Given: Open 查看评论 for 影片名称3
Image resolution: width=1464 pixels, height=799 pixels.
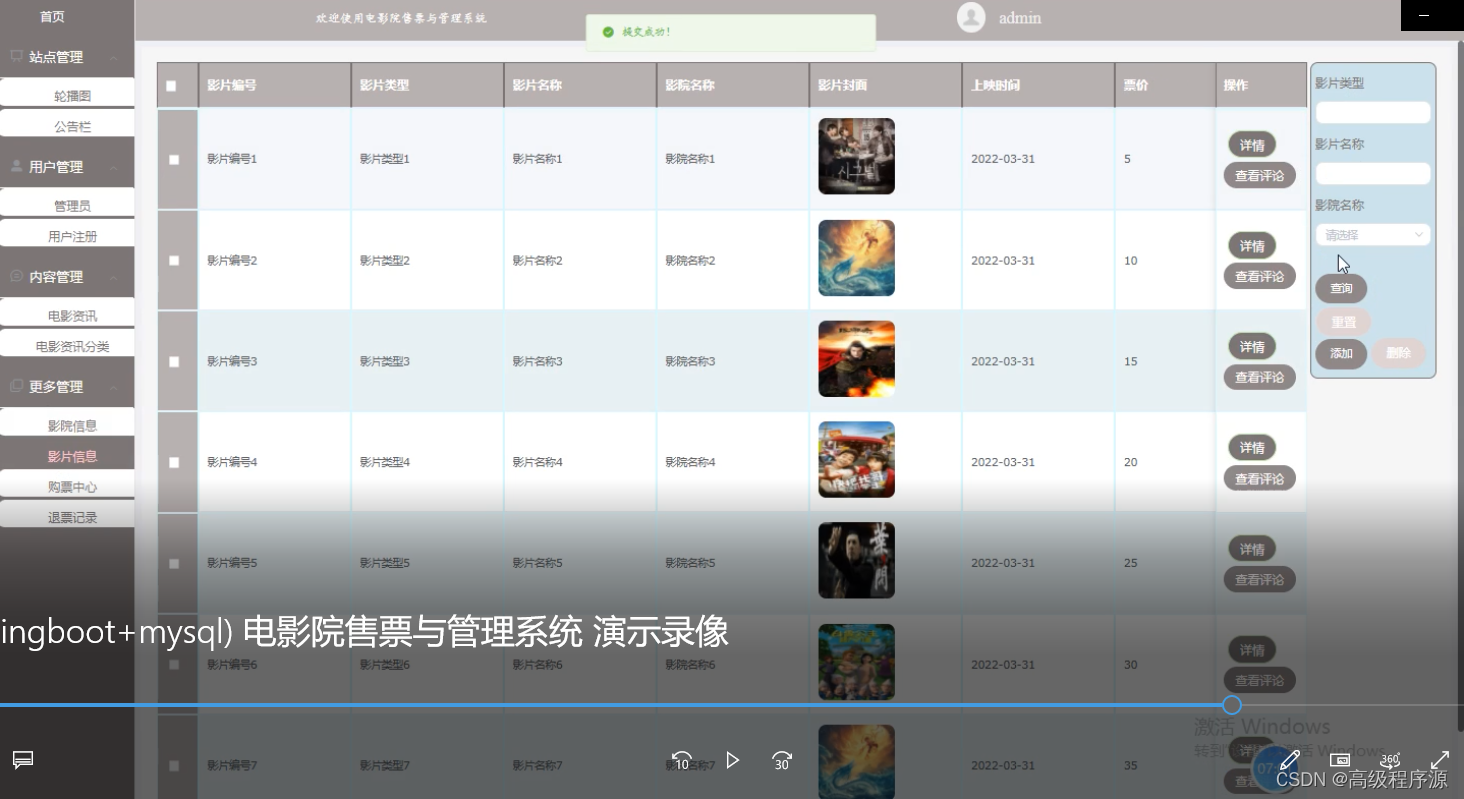Looking at the screenshot, I should pos(1259,377).
